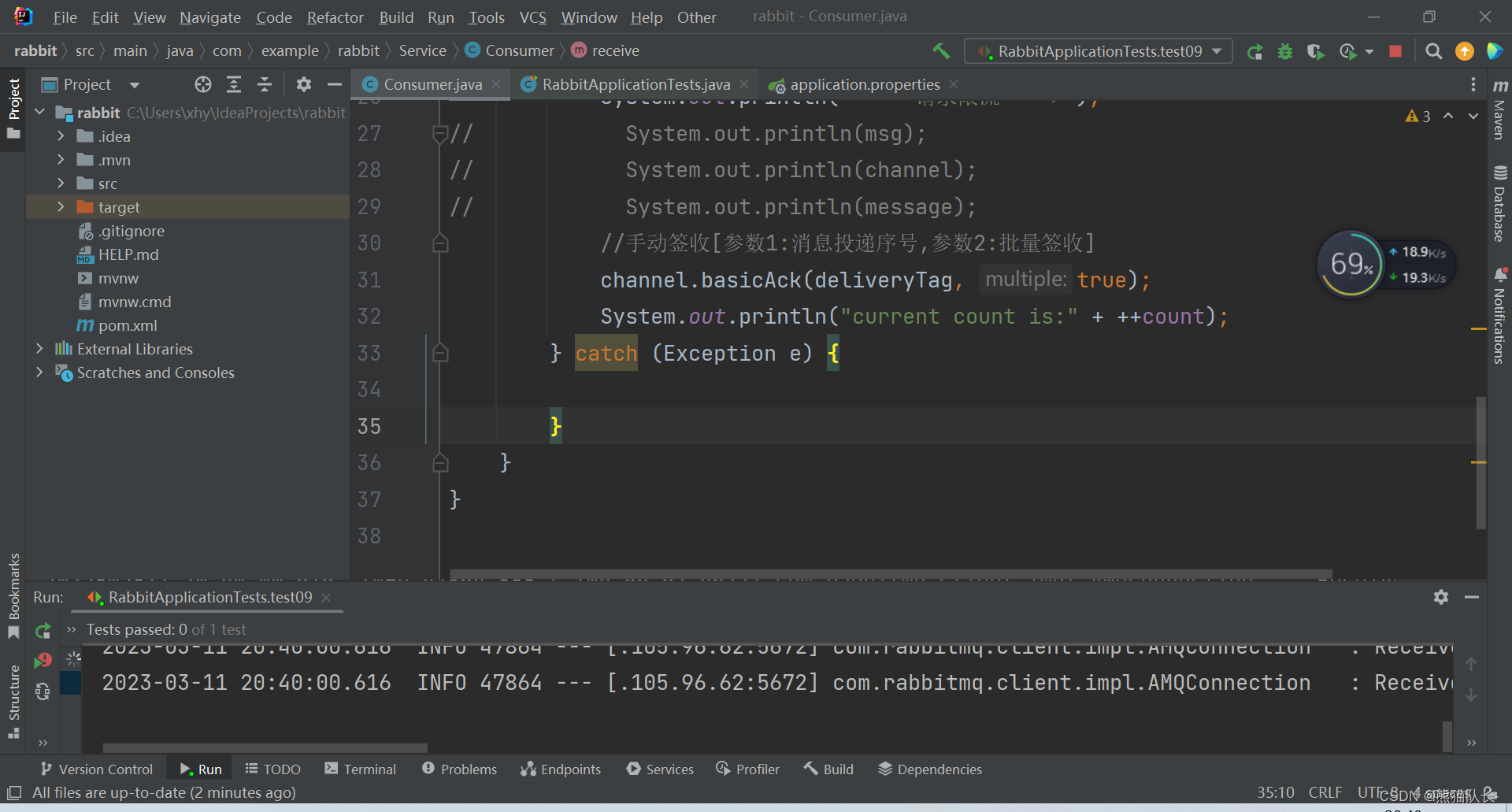The width and height of the screenshot is (1512, 812).
Task: Open run configuration RabbitApplicationTests.test09 dropdown
Action: pyautogui.click(x=1098, y=51)
